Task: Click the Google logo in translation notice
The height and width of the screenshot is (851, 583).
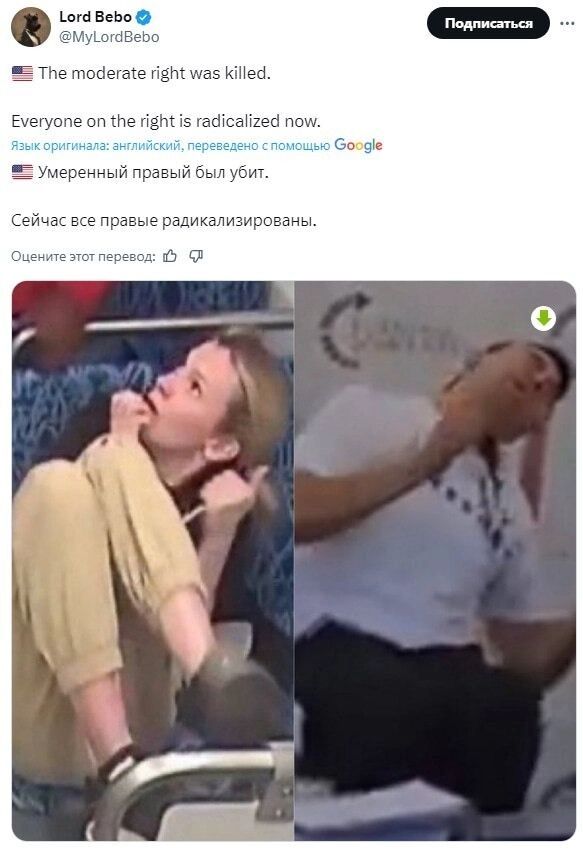Action: [x=358, y=145]
